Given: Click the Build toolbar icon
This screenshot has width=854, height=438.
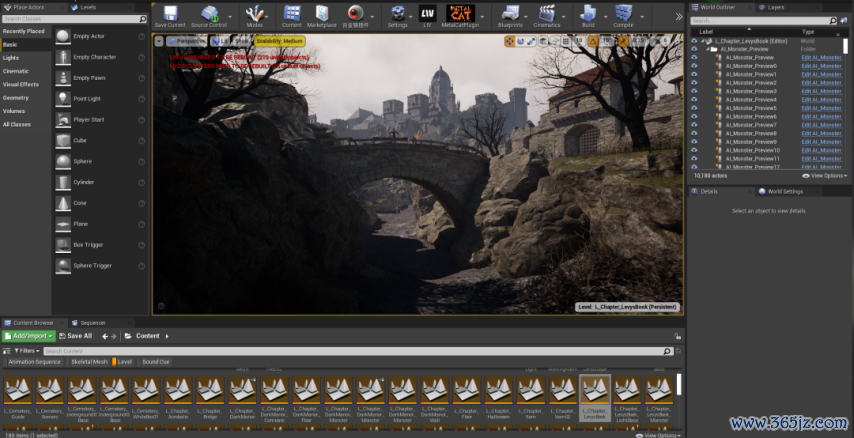Looking at the screenshot, I should [x=587, y=16].
